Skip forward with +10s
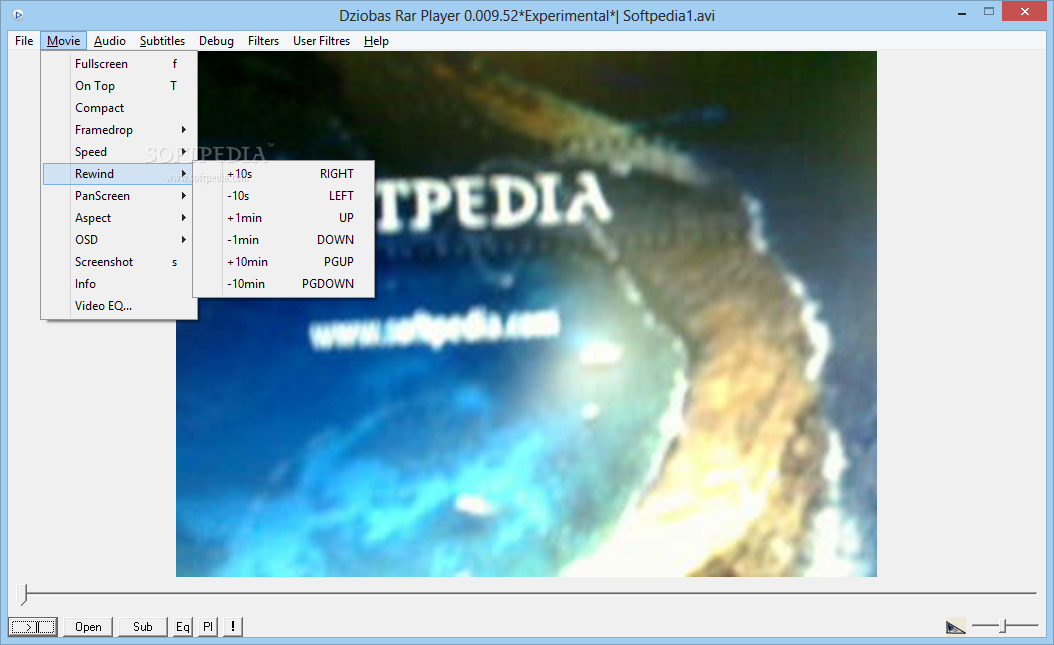 (x=284, y=173)
